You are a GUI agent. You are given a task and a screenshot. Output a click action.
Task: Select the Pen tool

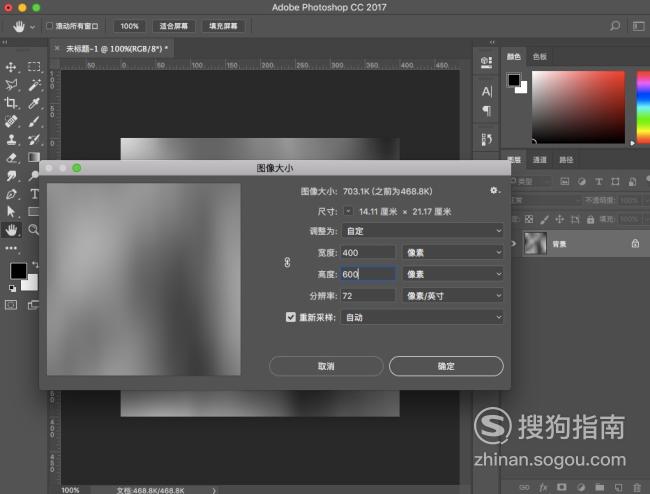click(11, 194)
